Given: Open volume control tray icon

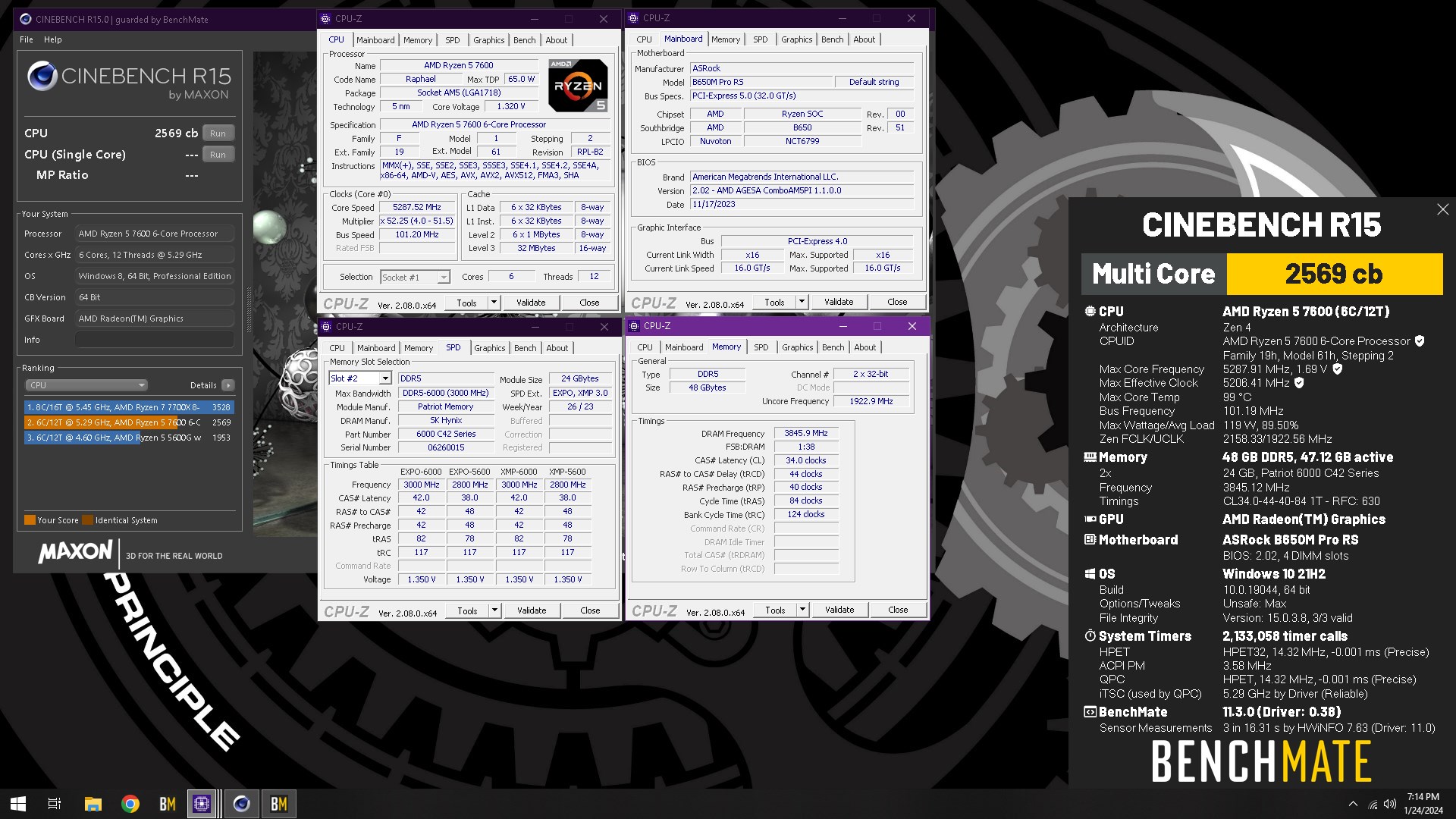Looking at the screenshot, I should coord(1390,804).
